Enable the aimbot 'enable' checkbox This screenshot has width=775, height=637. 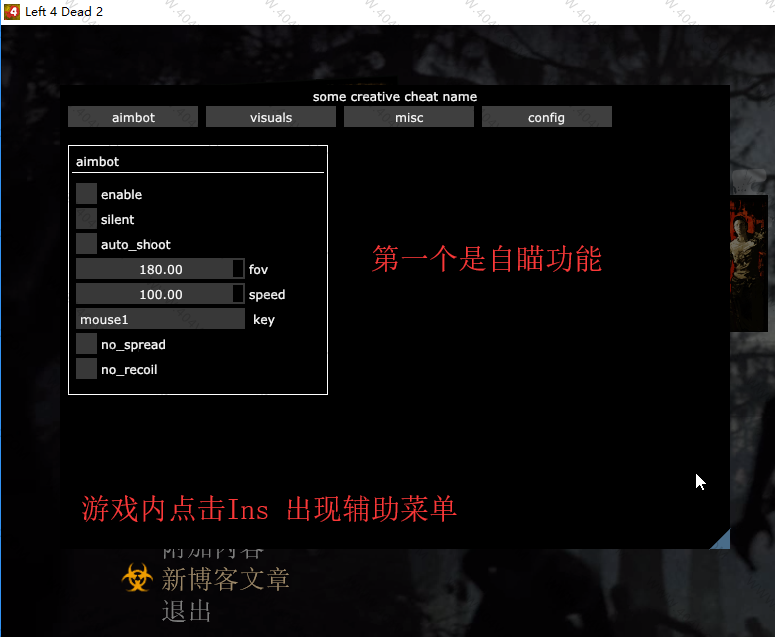(x=87, y=194)
